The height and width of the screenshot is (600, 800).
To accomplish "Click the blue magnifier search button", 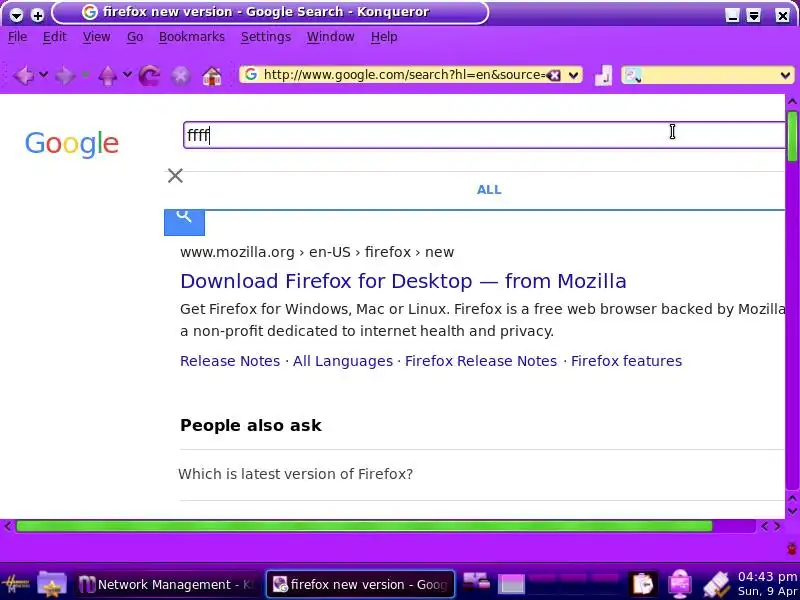I will tap(184, 222).
